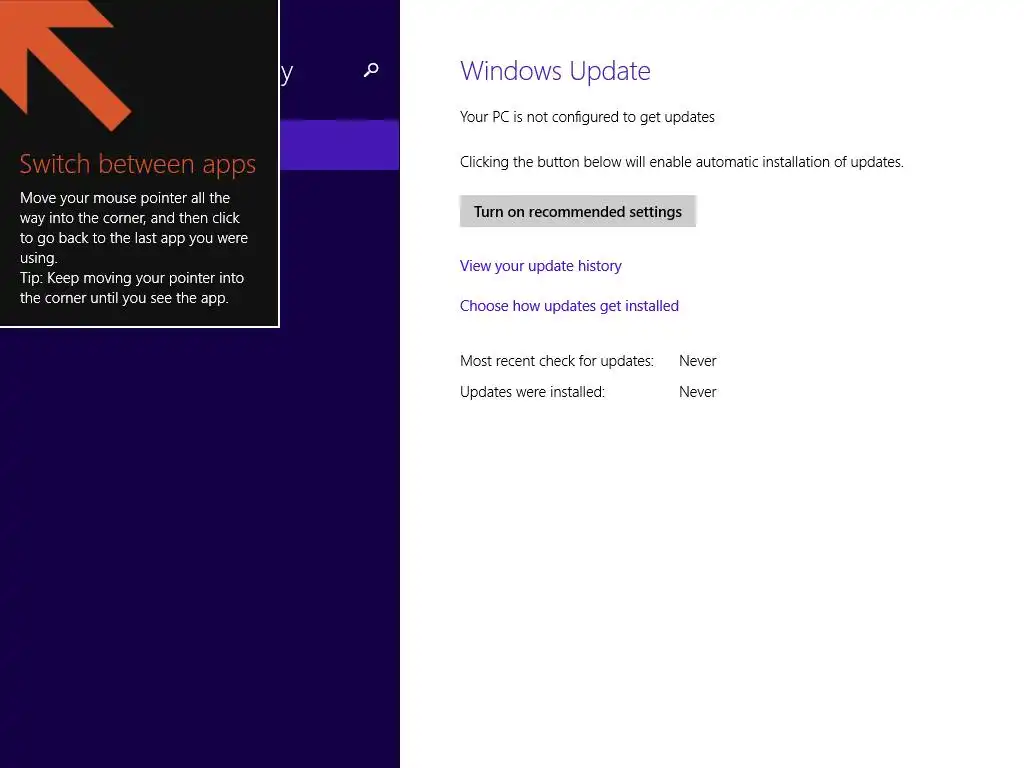Click 'Updates were installed:' label
The image size is (1024, 768).
point(532,392)
